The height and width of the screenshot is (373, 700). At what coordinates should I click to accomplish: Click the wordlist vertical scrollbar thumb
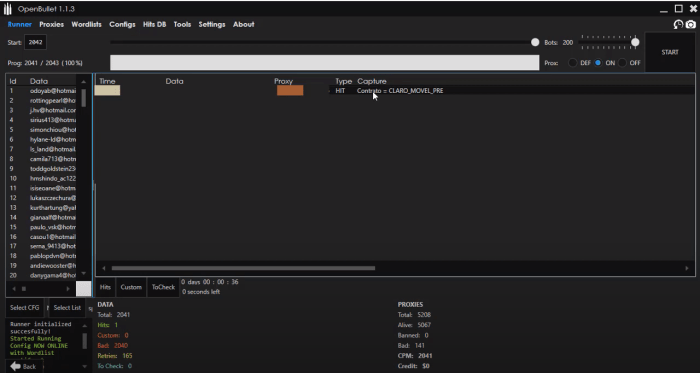click(83, 97)
